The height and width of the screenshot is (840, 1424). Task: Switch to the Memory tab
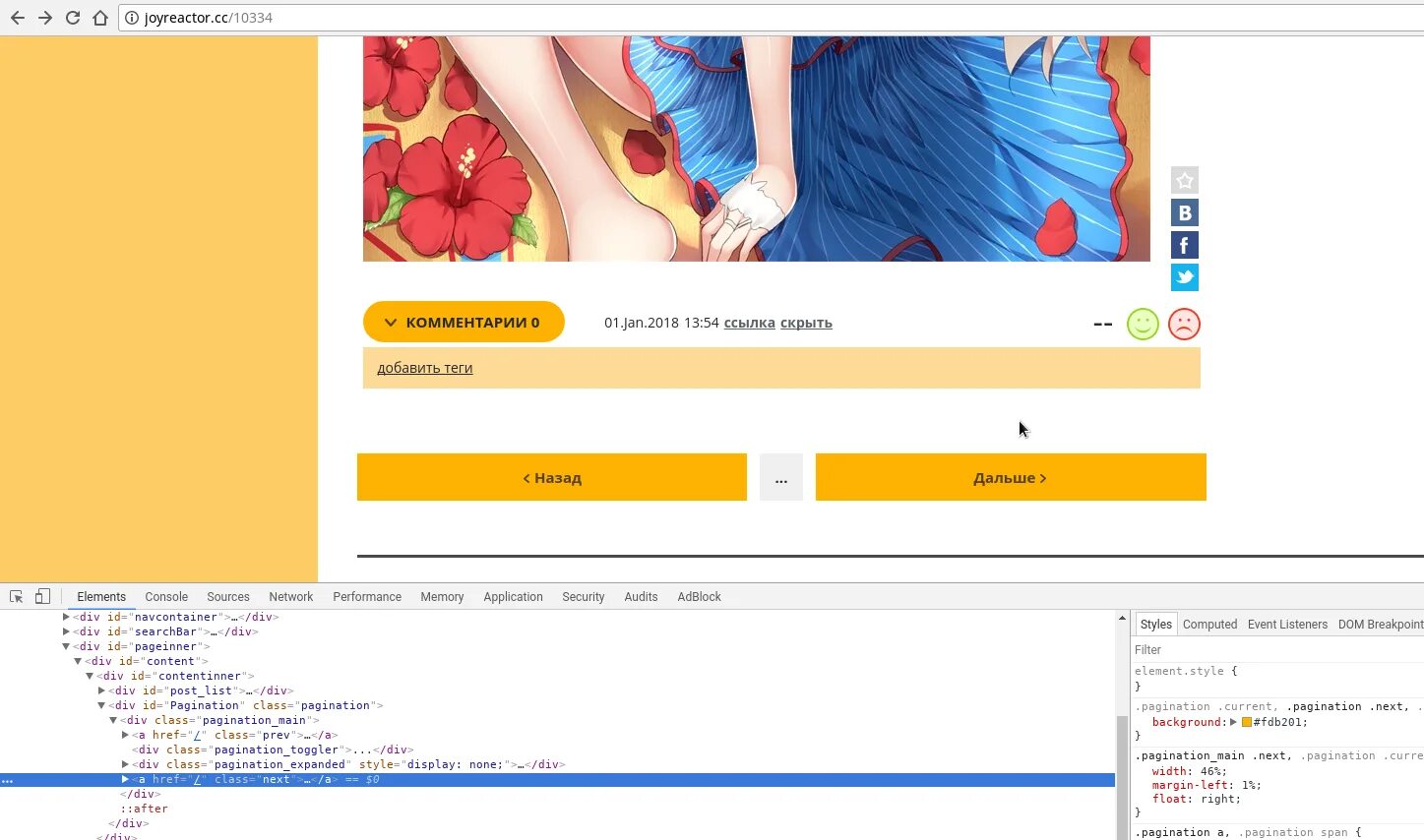click(442, 596)
